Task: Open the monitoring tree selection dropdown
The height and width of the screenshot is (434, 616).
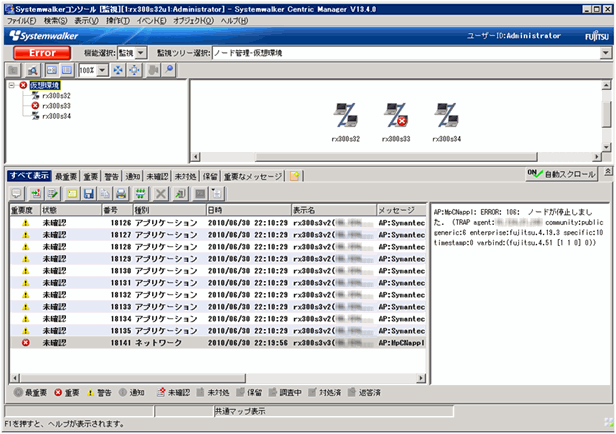Action: [x=606, y=53]
